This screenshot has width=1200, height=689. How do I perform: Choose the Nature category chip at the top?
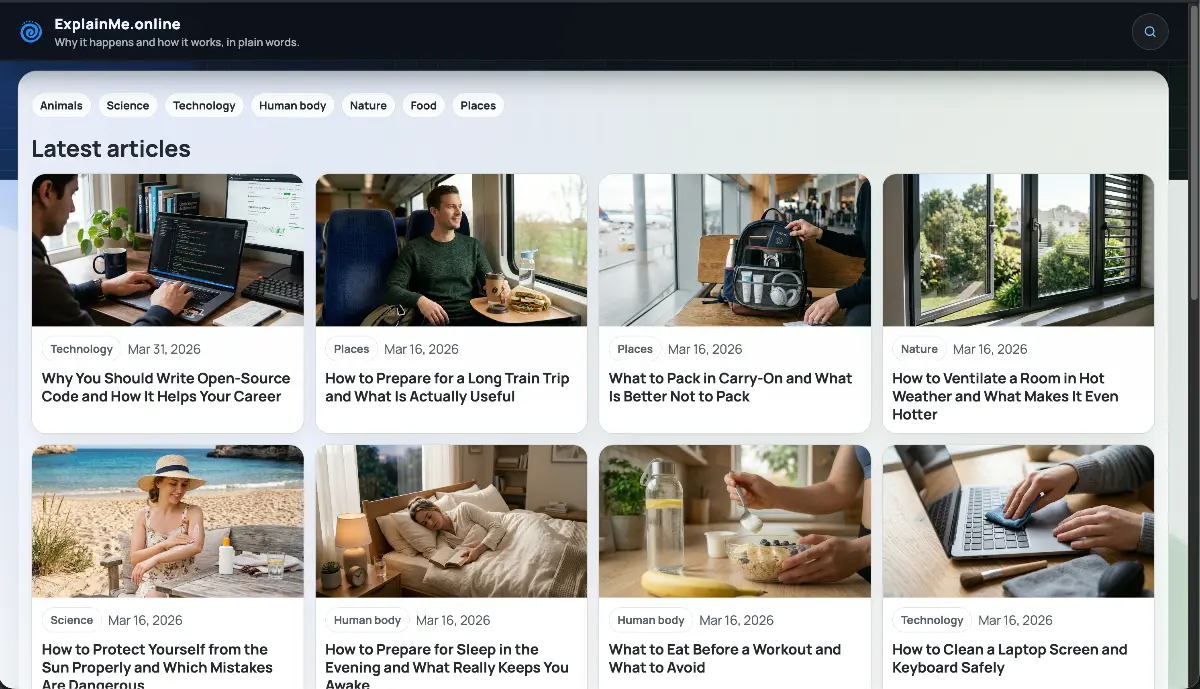point(368,106)
